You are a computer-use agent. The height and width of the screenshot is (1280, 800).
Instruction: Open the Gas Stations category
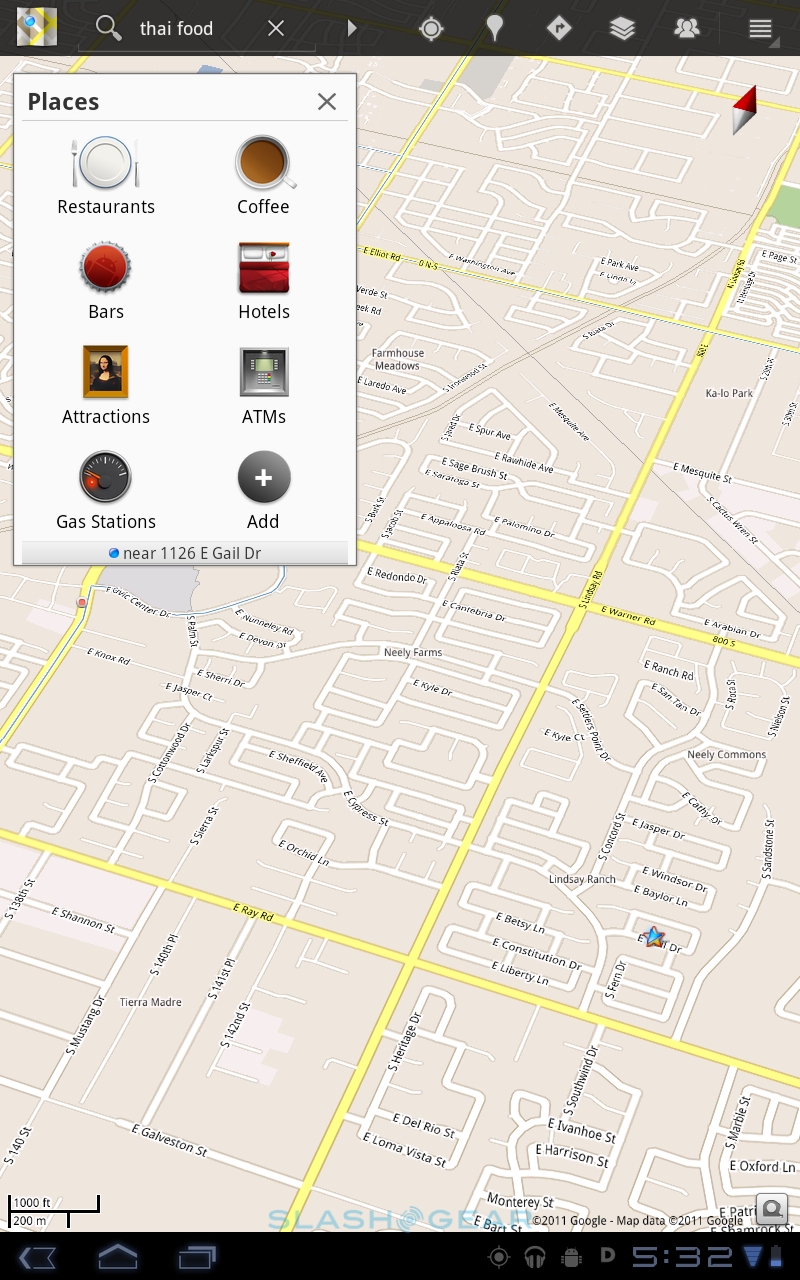pyautogui.click(x=106, y=491)
